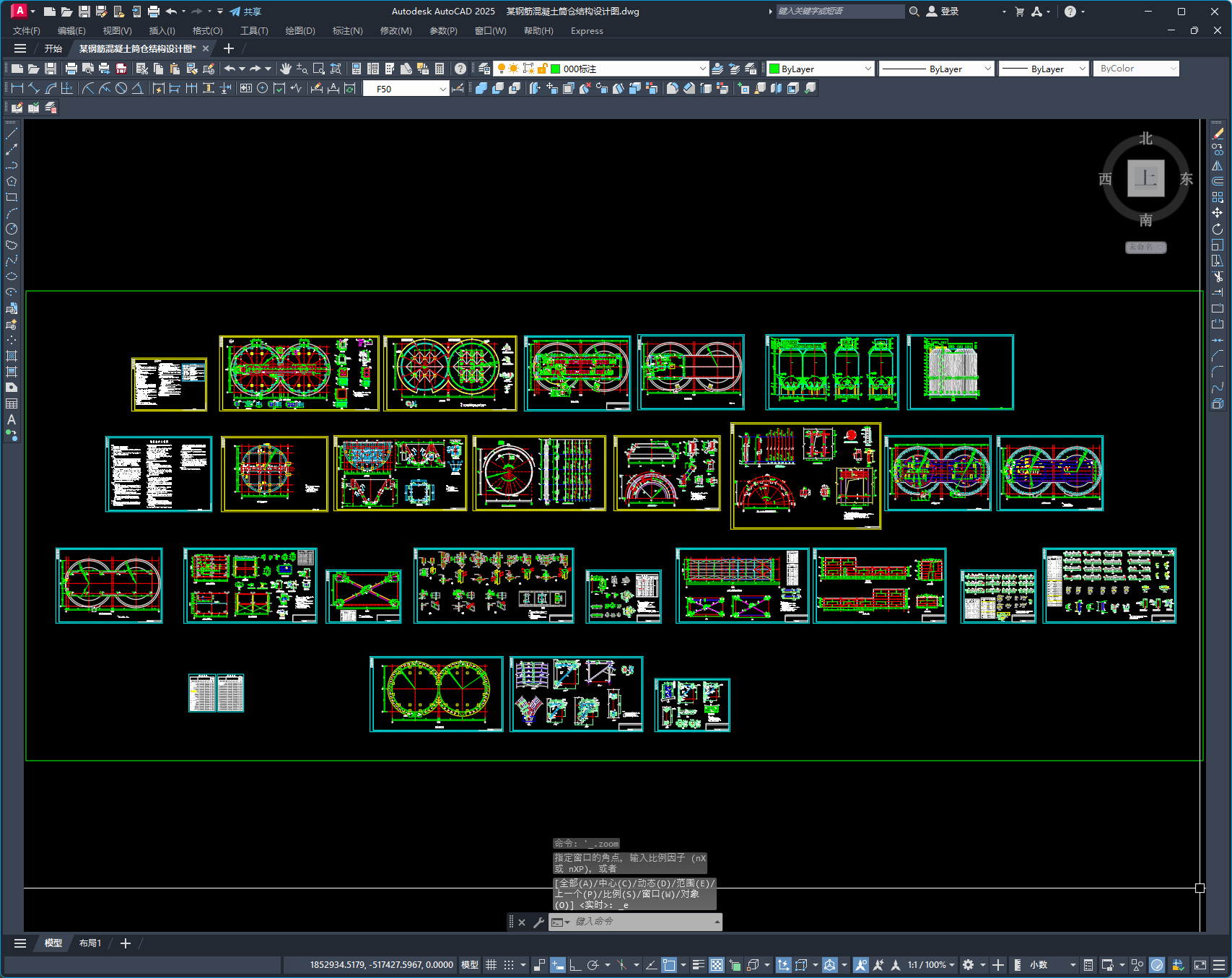This screenshot has height=978, width=1232.
Task: Select the Arc Length dimension tool
Action: point(51,88)
